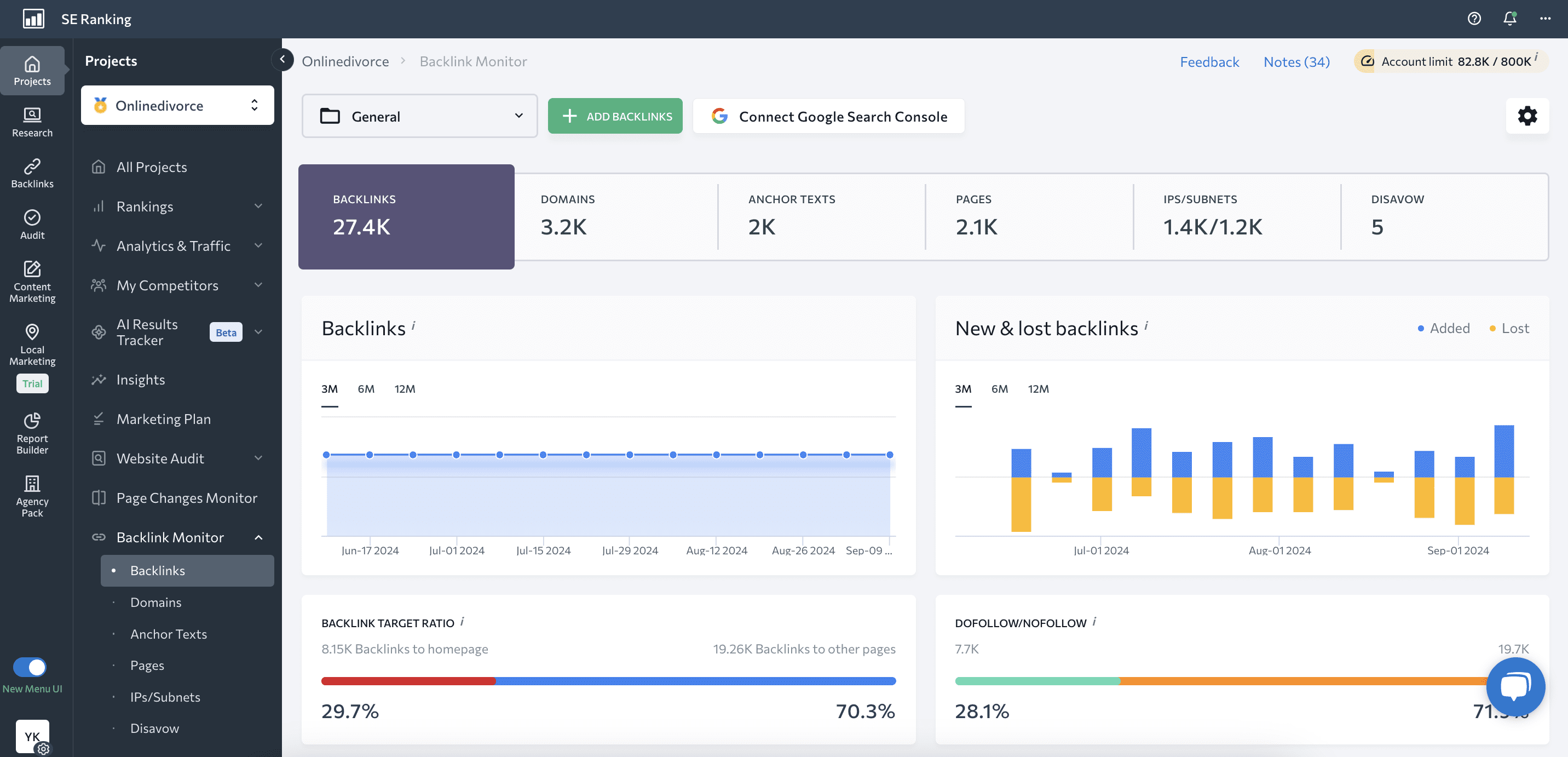Click the Trial badge under Local Marketing
The width and height of the screenshot is (1568, 757).
click(32, 383)
